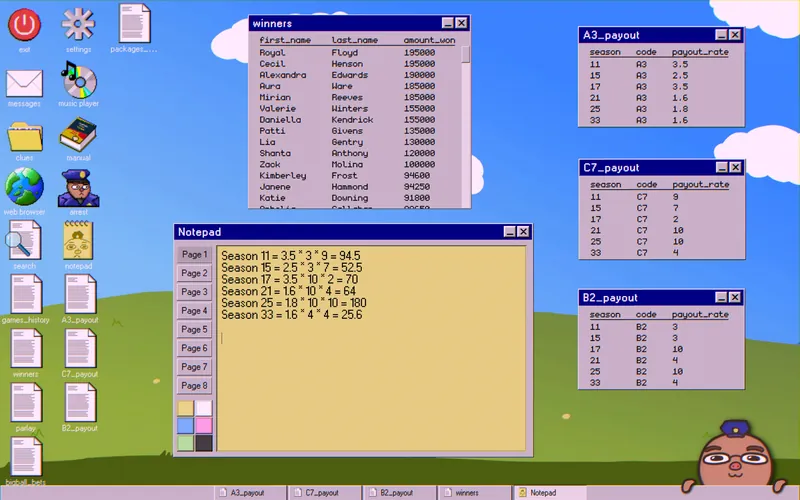Open the C7_payout desktop file icon
The width and height of the screenshot is (800, 500).
(80, 348)
